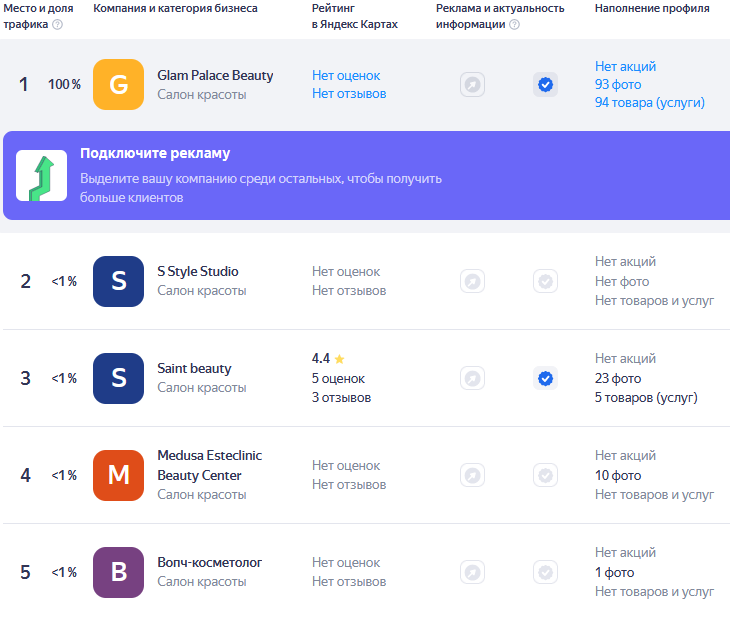
Task: Click 'Нет оценок' for Вопч-косметолог
Action: 346,562
